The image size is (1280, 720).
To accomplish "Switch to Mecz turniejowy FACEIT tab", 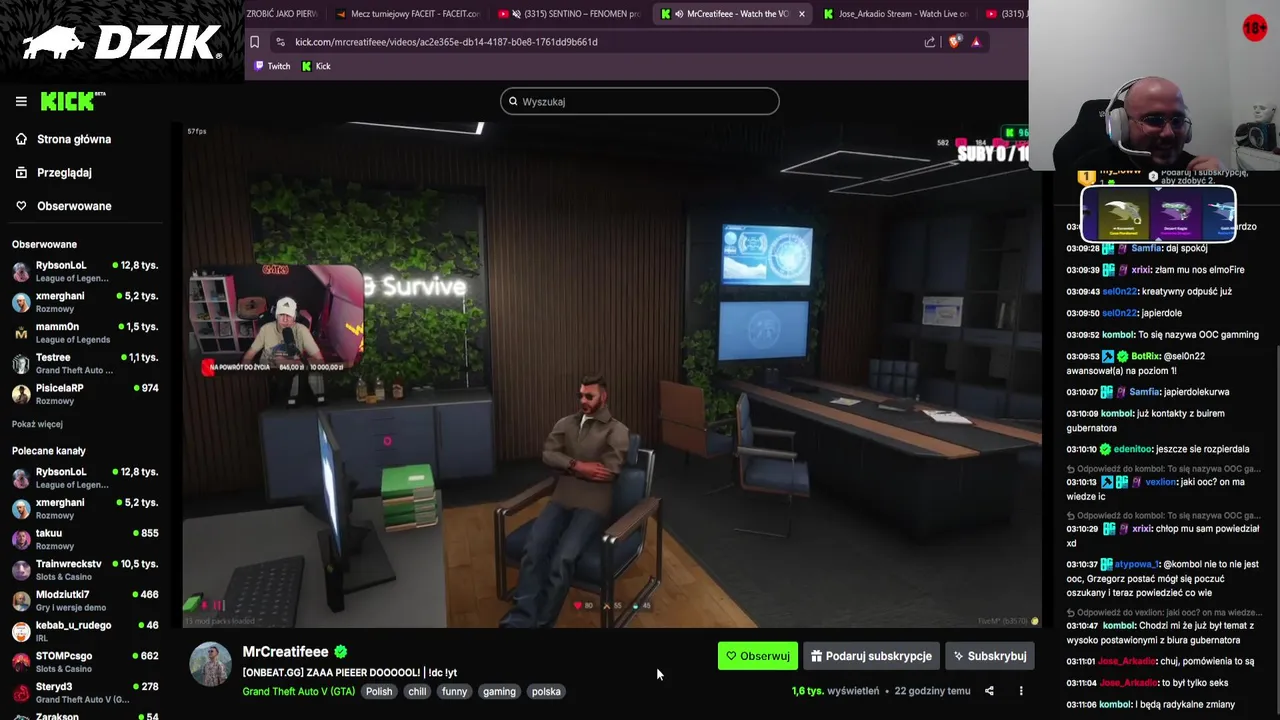I will coord(407,14).
